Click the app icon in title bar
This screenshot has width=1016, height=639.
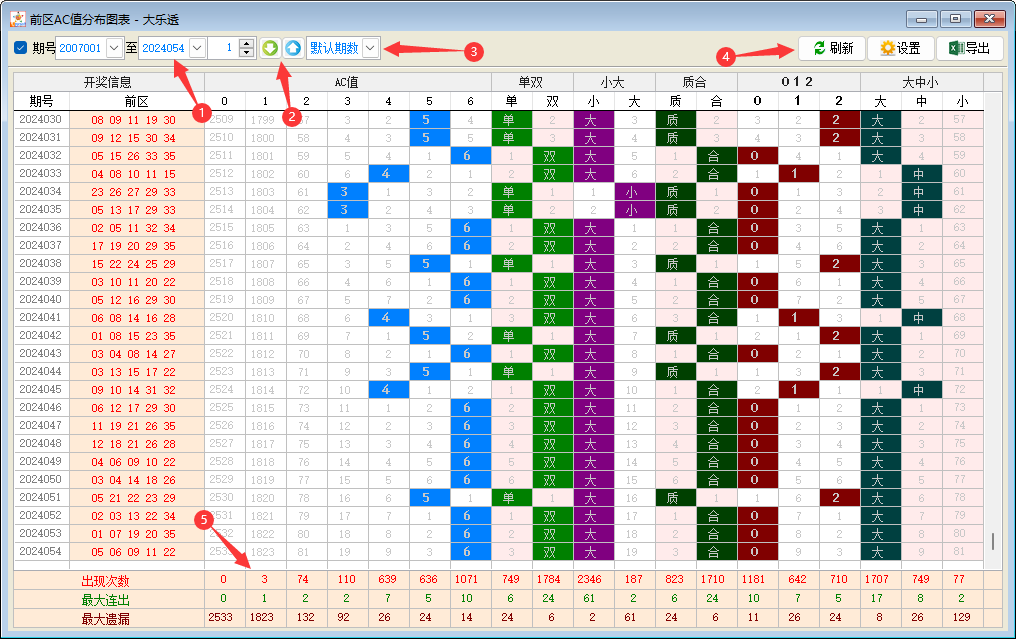point(17,18)
